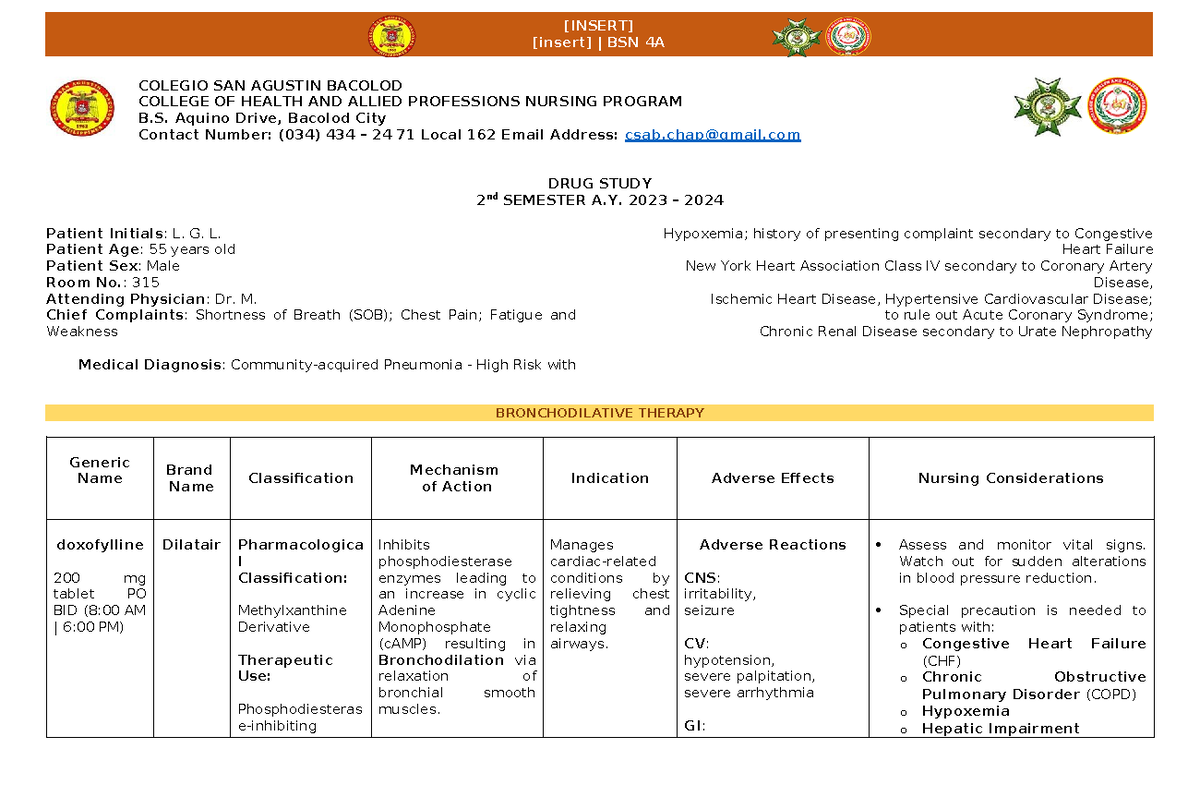Click the Nursing Considerations column header
Screen dimensions: 1200x785
(x=1010, y=478)
